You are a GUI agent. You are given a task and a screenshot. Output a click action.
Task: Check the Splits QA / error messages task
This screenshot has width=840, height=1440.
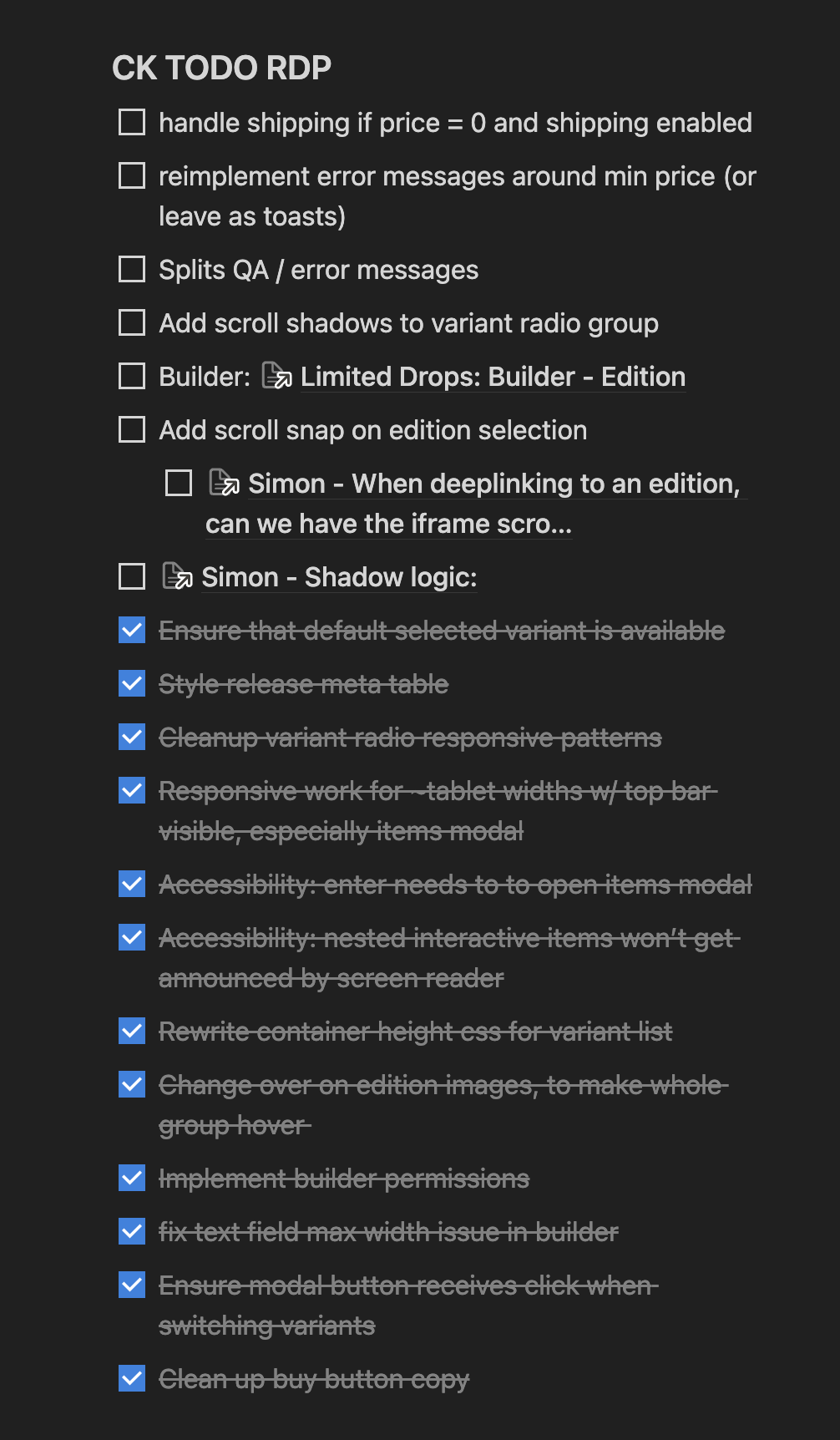coord(132,270)
